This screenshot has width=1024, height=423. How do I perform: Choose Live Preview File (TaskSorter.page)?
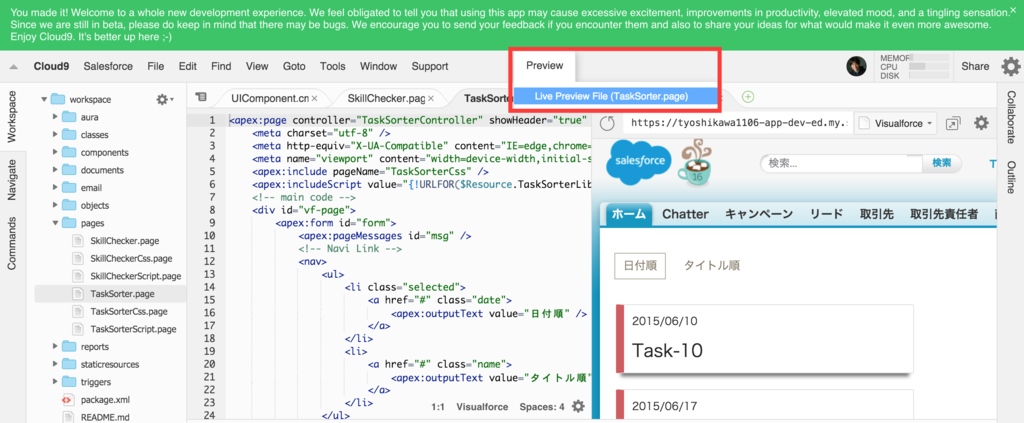[x=614, y=96]
